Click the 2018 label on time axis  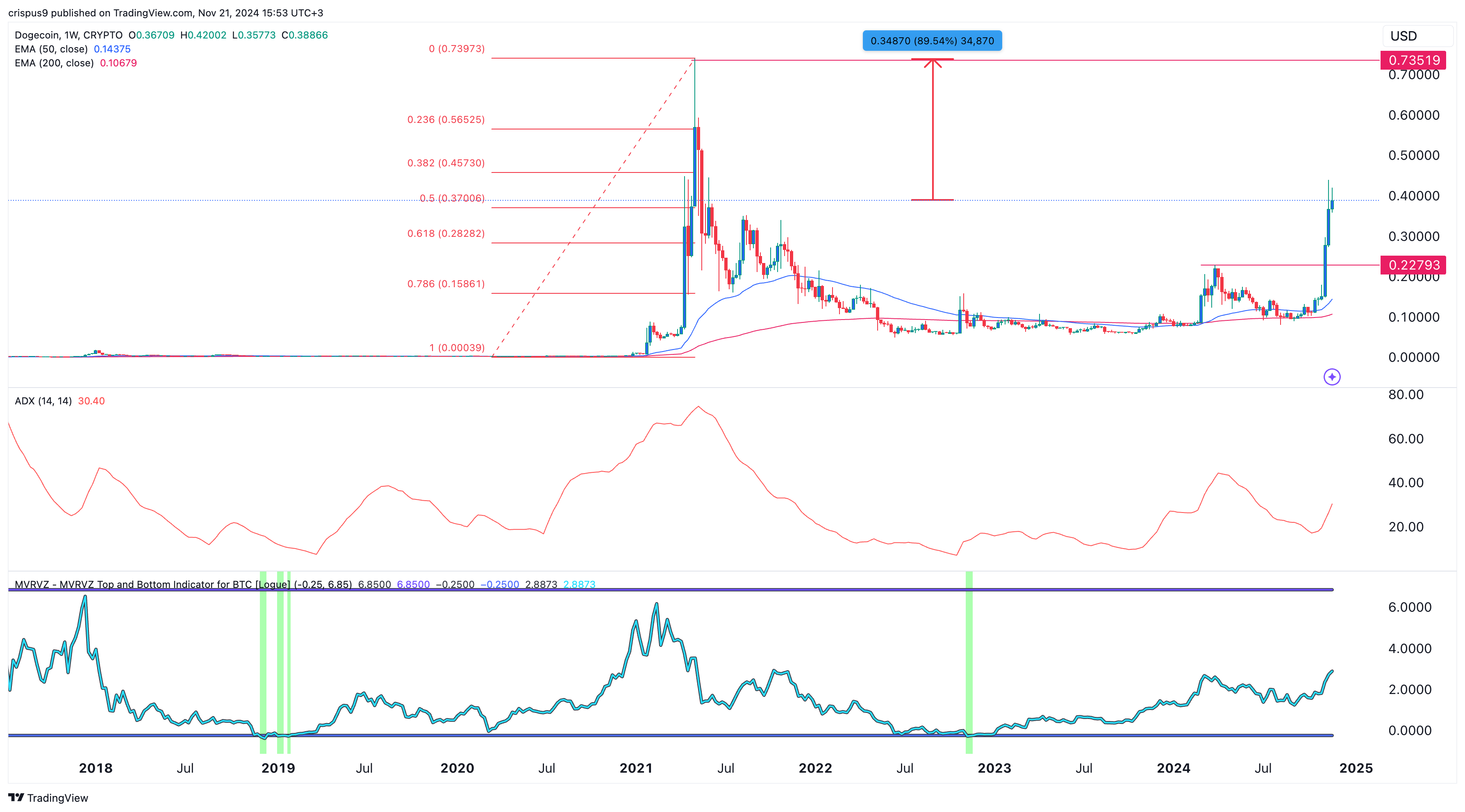click(x=96, y=768)
